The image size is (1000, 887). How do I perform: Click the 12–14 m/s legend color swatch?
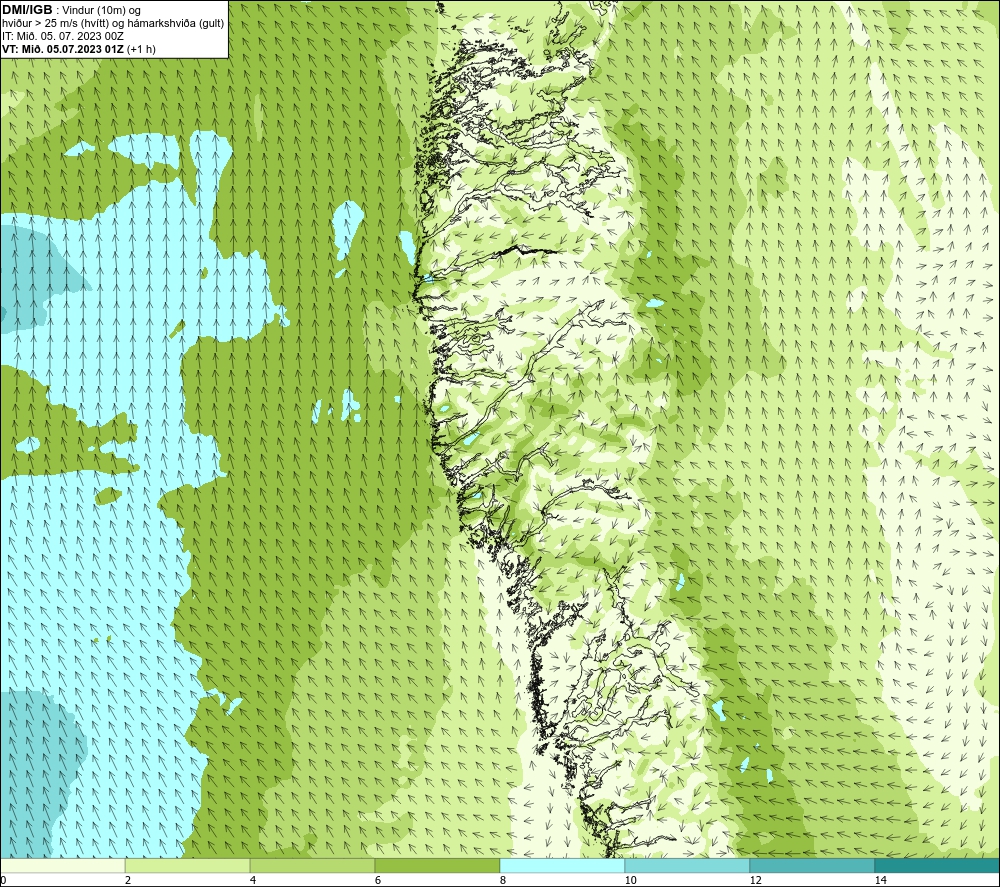812,866
